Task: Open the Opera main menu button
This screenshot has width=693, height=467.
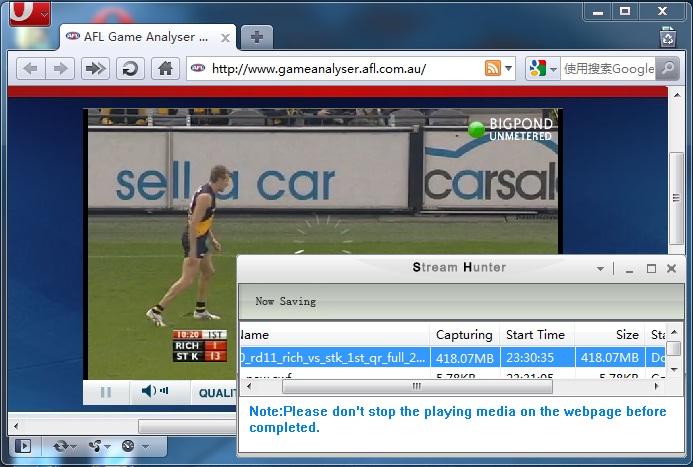Action: [30, 13]
